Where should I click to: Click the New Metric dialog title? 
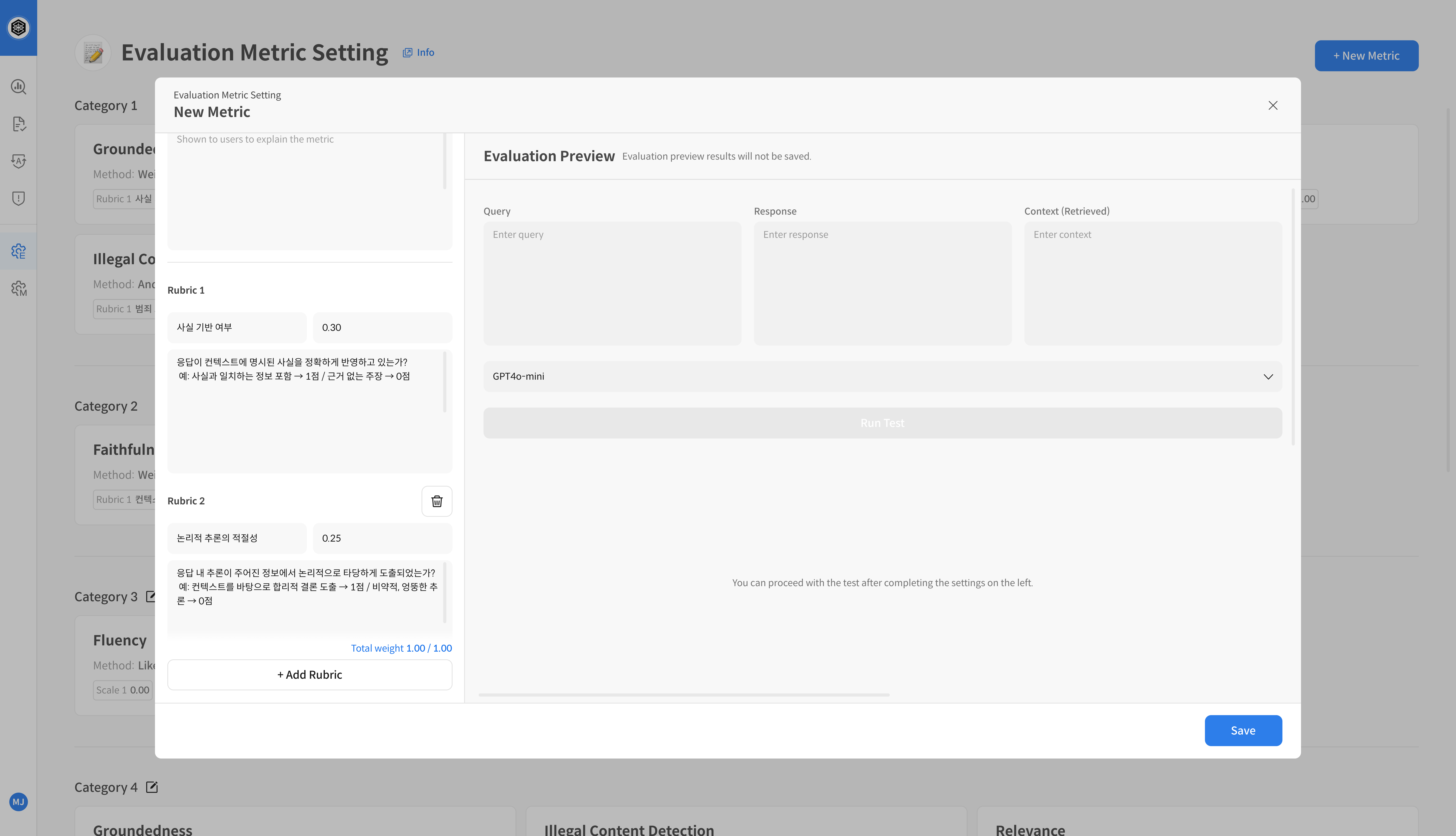coord(212,112)
